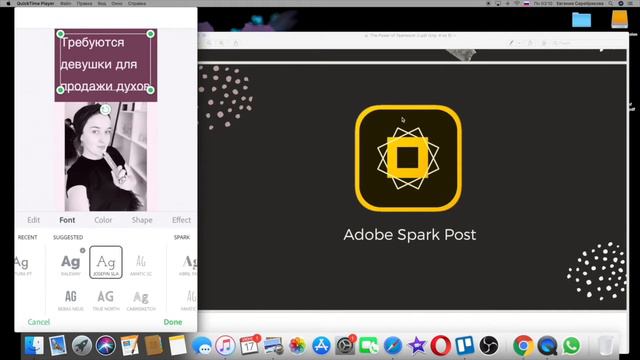Screen dimensions: 640x360
Task: Open the Apple menu
Action: (x=8, y=3)
